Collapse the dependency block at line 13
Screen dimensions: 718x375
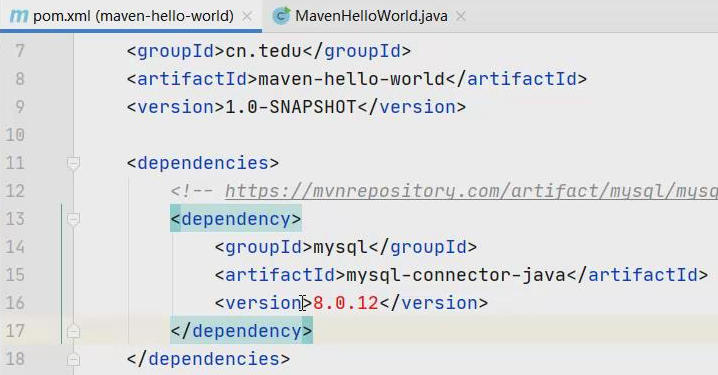(73, 218)
